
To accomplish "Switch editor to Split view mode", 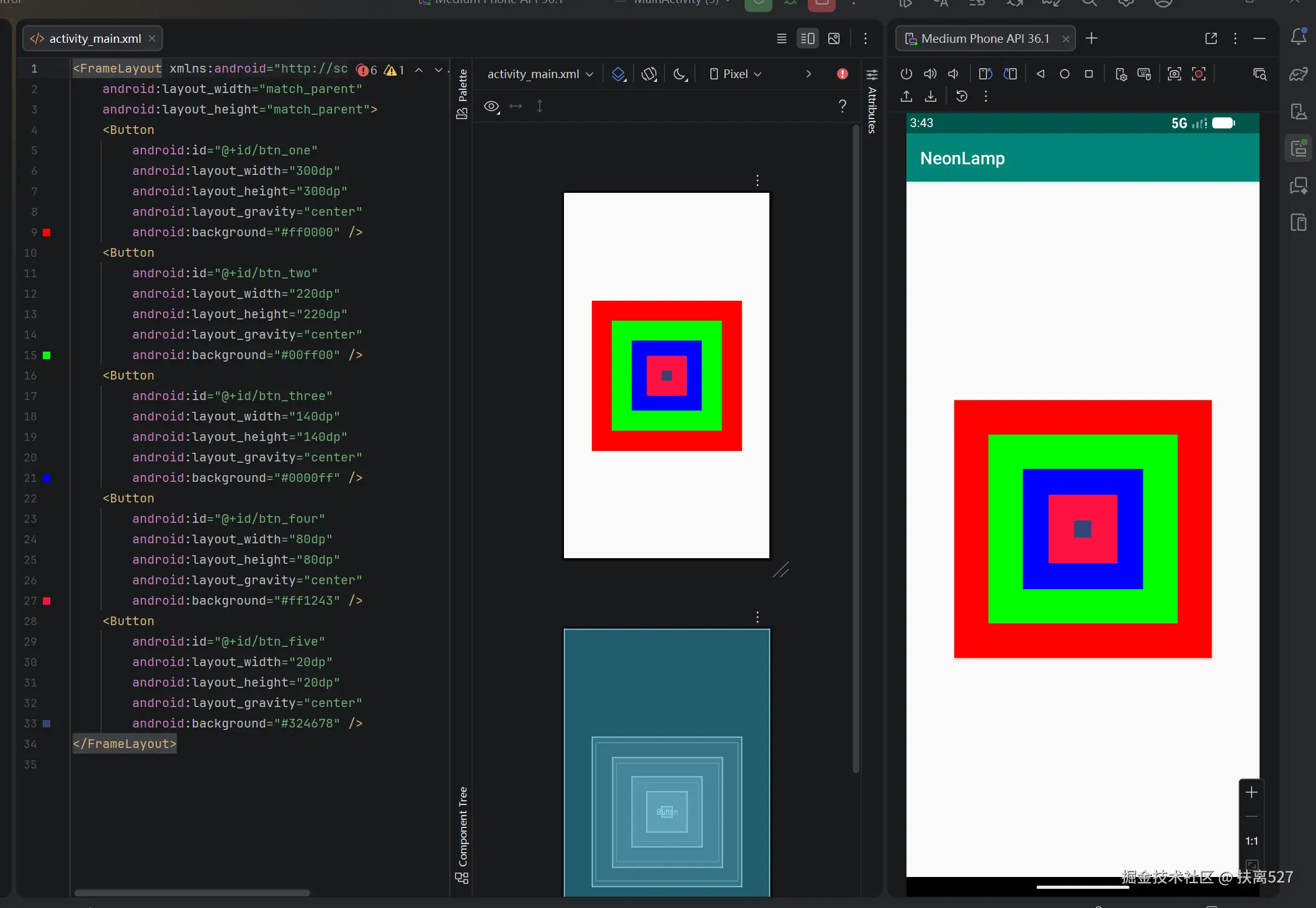I will pos(807,38).
